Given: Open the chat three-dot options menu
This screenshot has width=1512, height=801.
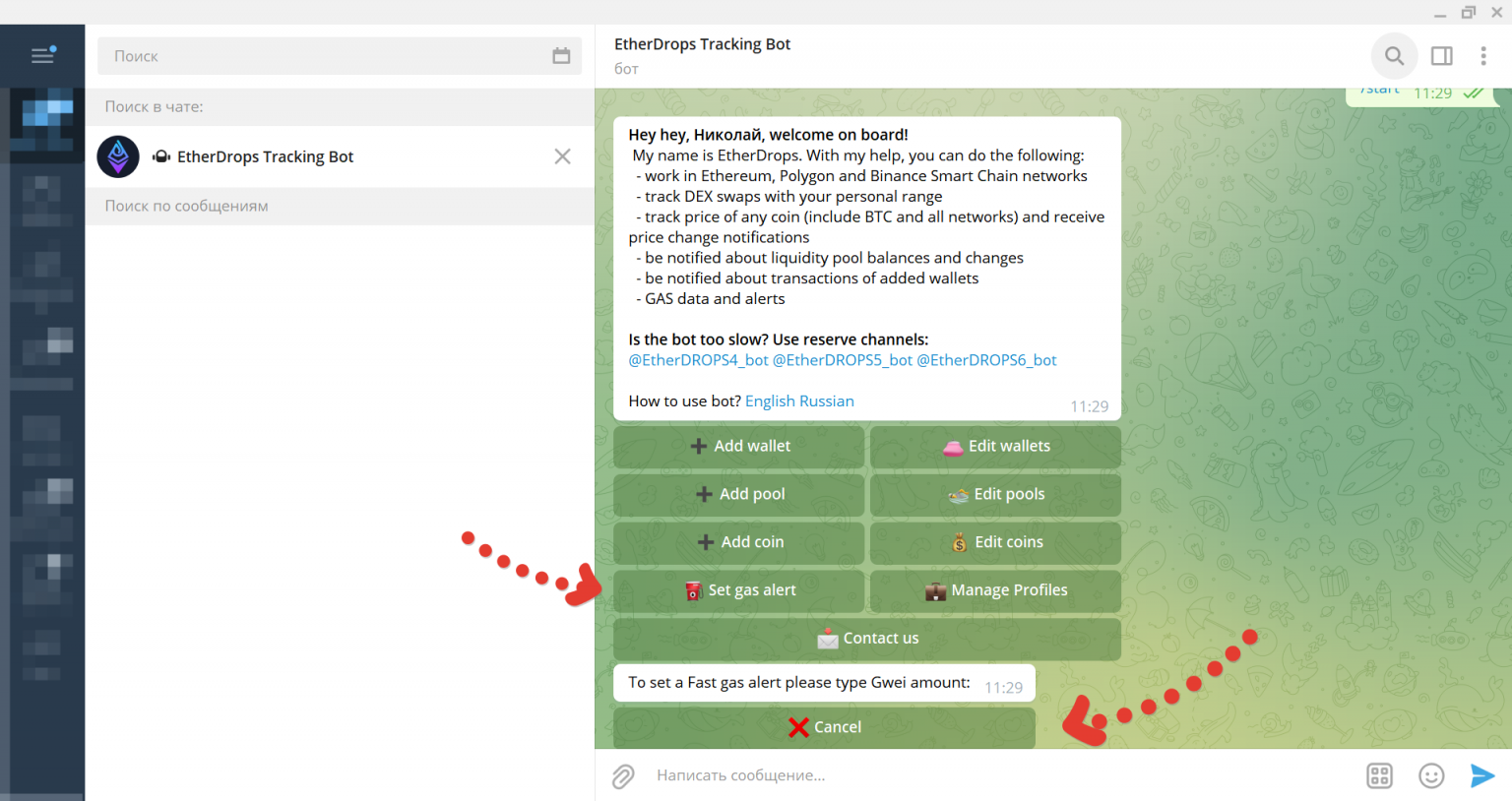Looking at the screenshot, I should click(1482, 56).
